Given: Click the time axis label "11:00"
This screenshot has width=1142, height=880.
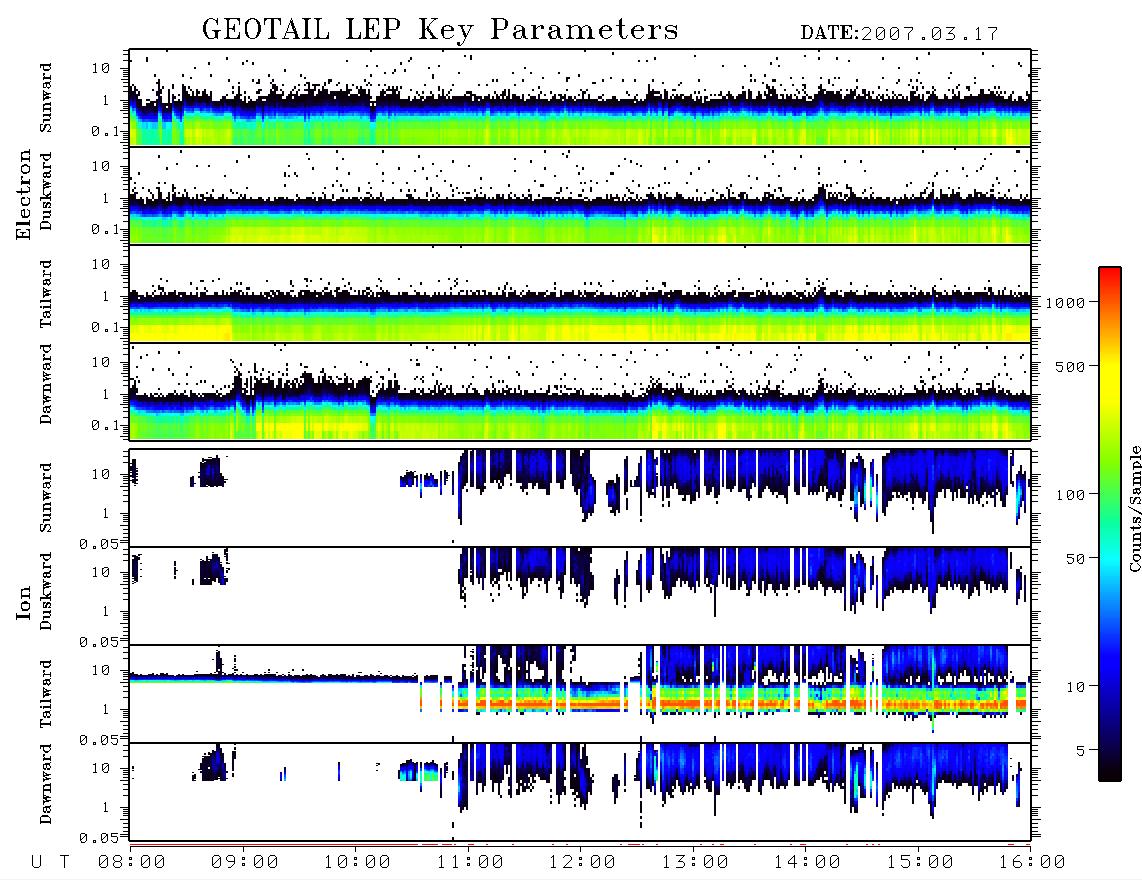Looking at the screenshot, I should pyautogui.click(x=469, y=862).
